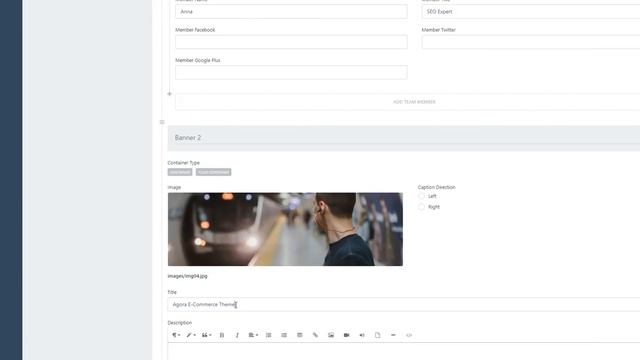Choose the shorter Container Type option

click(x=180, y=172)
